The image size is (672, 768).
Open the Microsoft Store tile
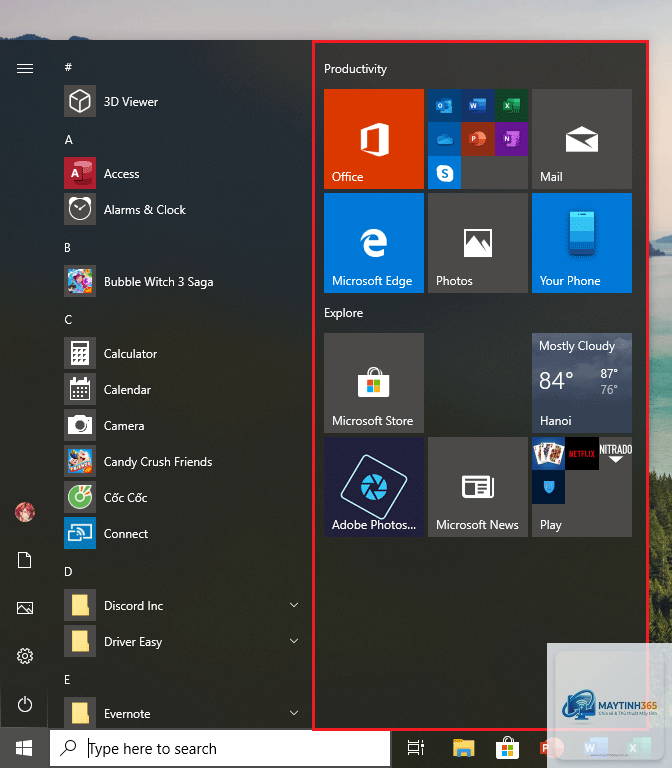[374, 383]
